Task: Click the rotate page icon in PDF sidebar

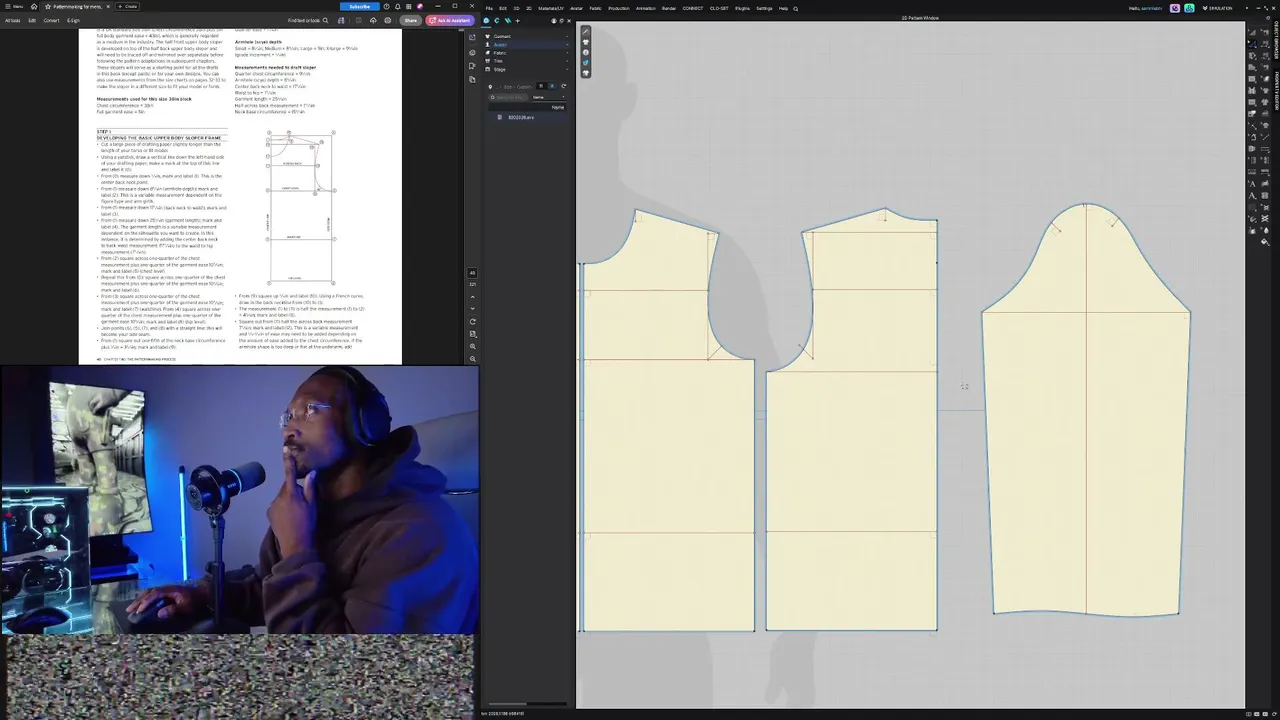Action: [472, 321]
